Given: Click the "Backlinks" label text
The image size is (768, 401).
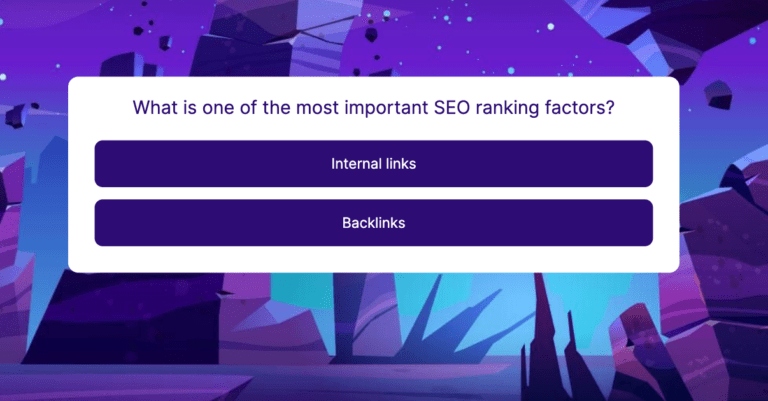Looking at the screenshot, I should pyautogui.click(x=373, y=222).
